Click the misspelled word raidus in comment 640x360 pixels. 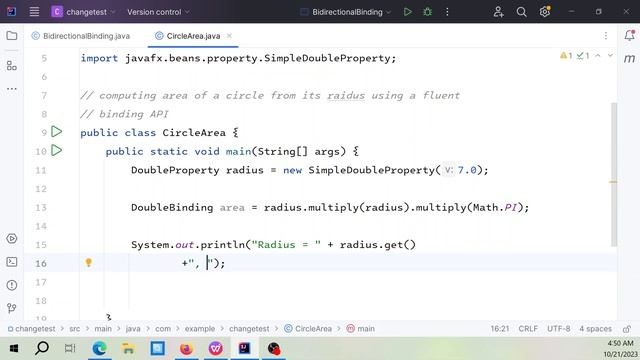tap(346, 96)
